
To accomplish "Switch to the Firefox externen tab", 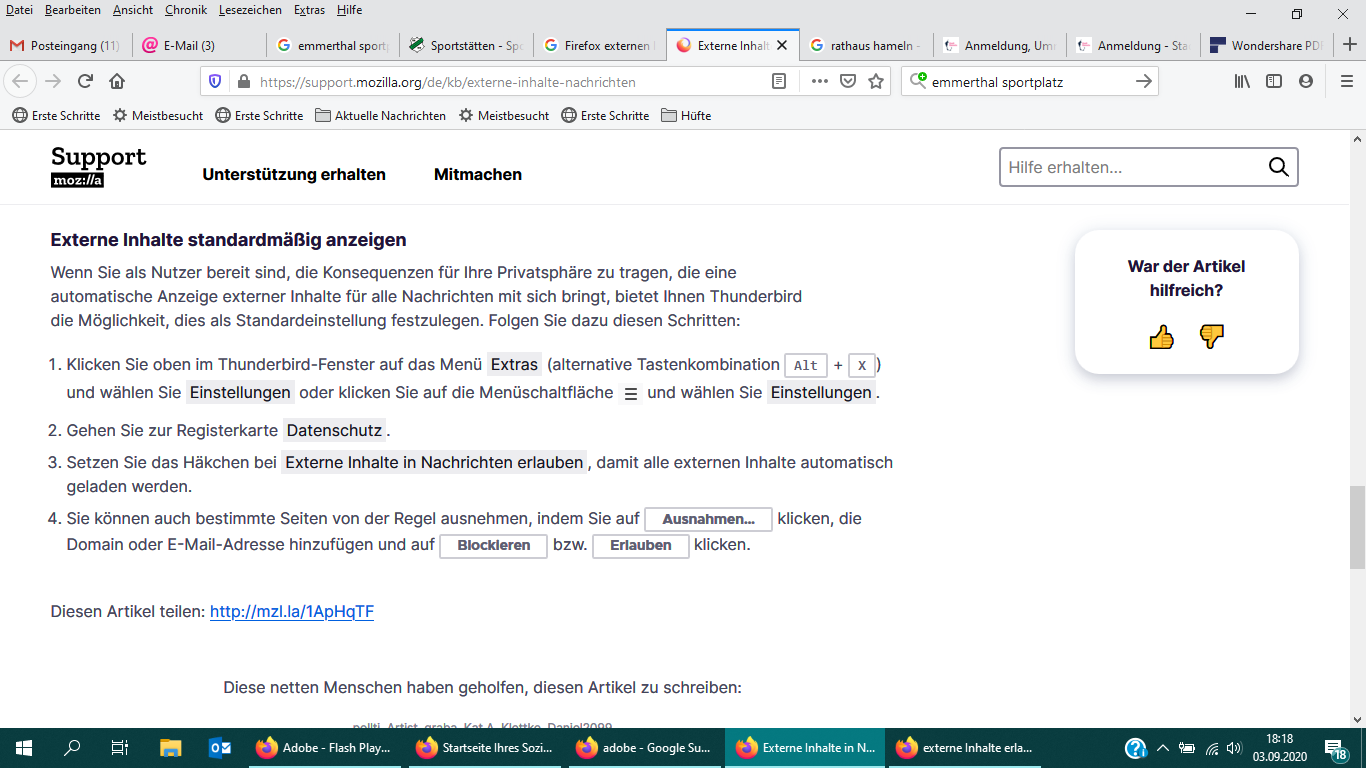I will [x=599, y=45].
